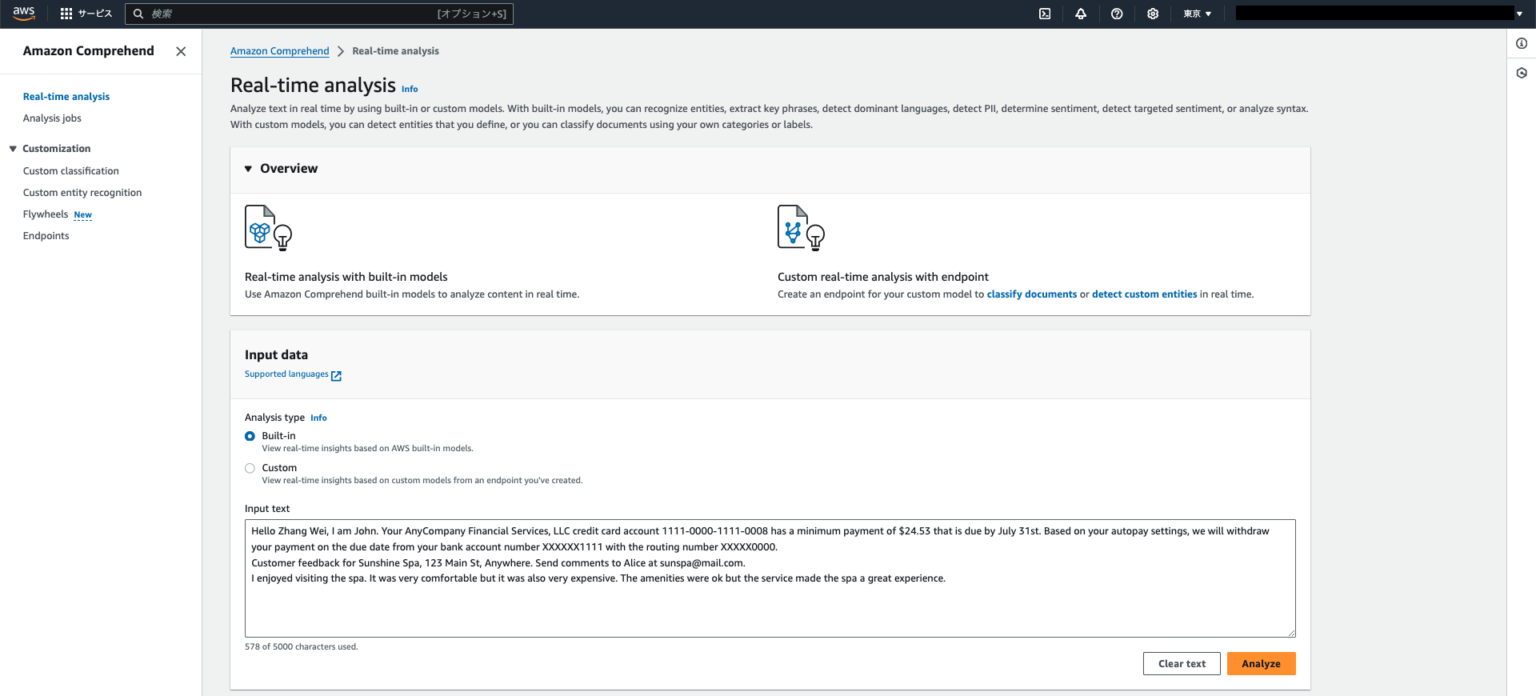The image size is (1536, 696).
Task: Open the Info side panel icon
Action: 1521,43
